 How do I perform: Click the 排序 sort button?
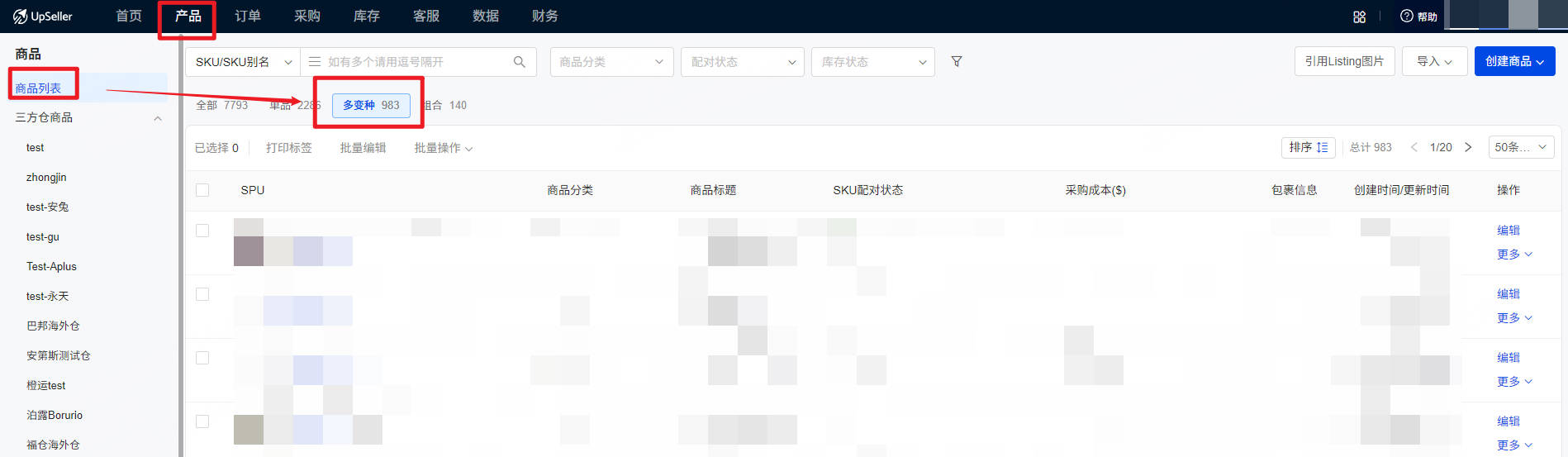pyautogui.click(x=1309, y=147)
